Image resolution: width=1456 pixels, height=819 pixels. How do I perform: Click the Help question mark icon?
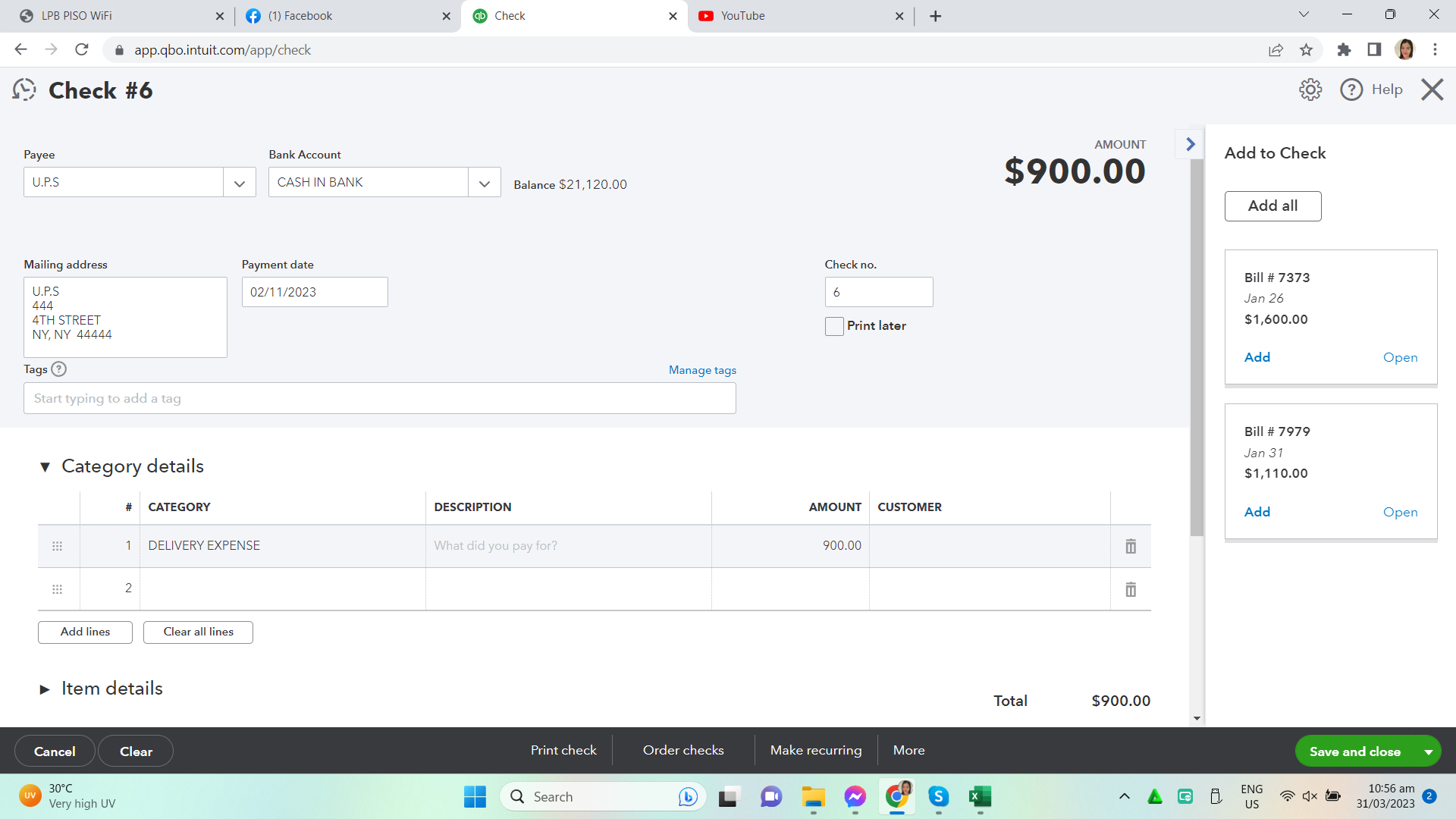coord(1351,89)
